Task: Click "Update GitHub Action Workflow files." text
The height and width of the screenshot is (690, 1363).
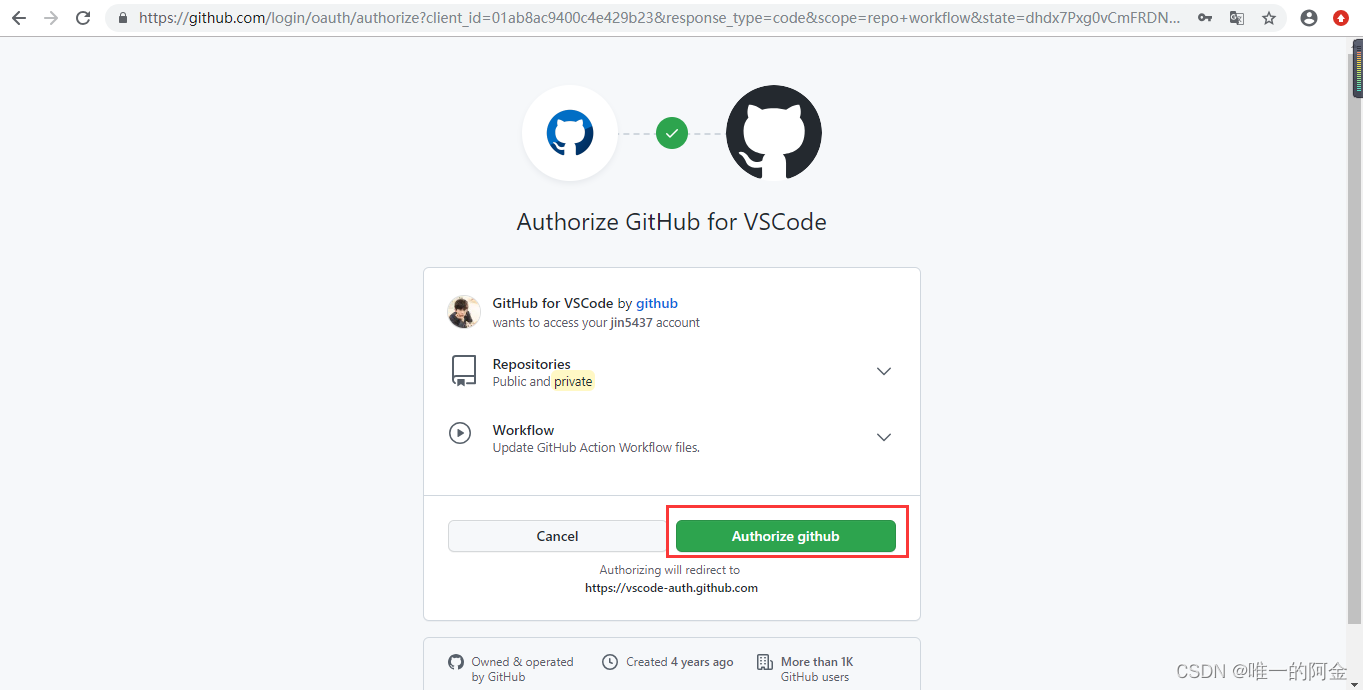Action: tap(596, 448)
